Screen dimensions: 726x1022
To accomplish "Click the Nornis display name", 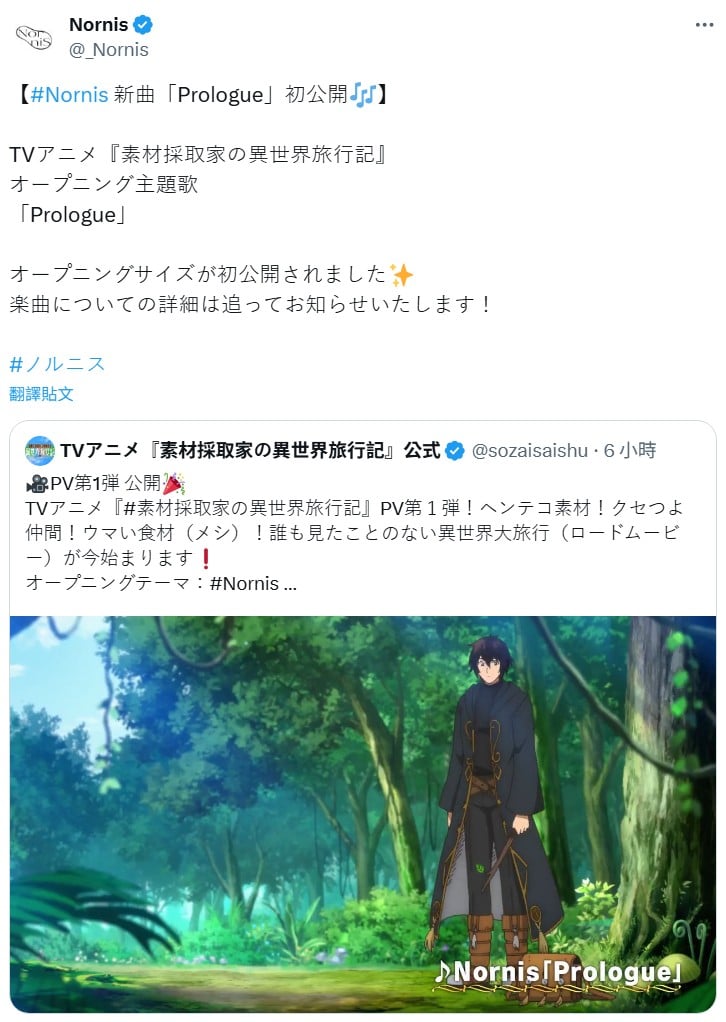I will coord(98,25).
